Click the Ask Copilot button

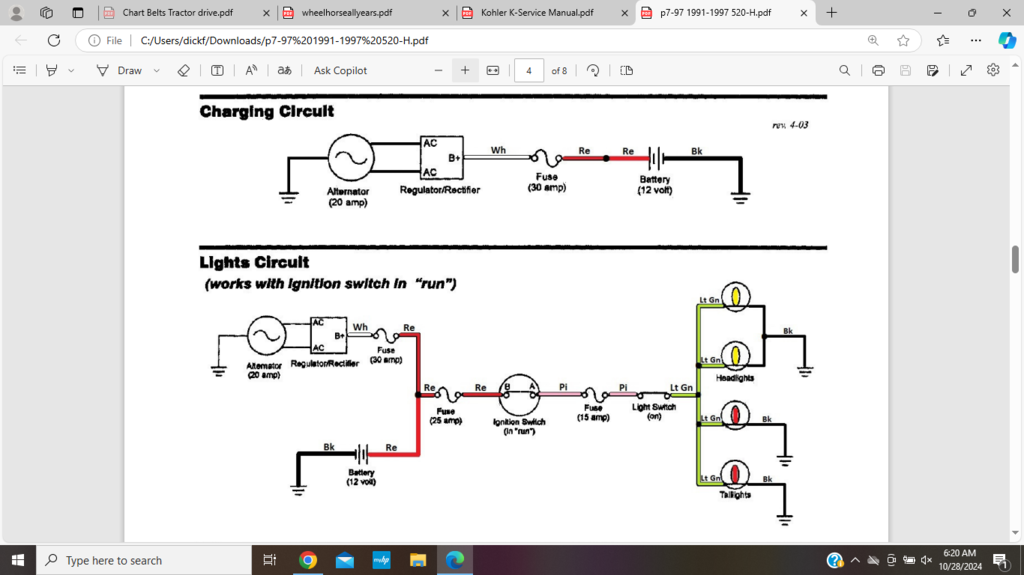[340, 70]
